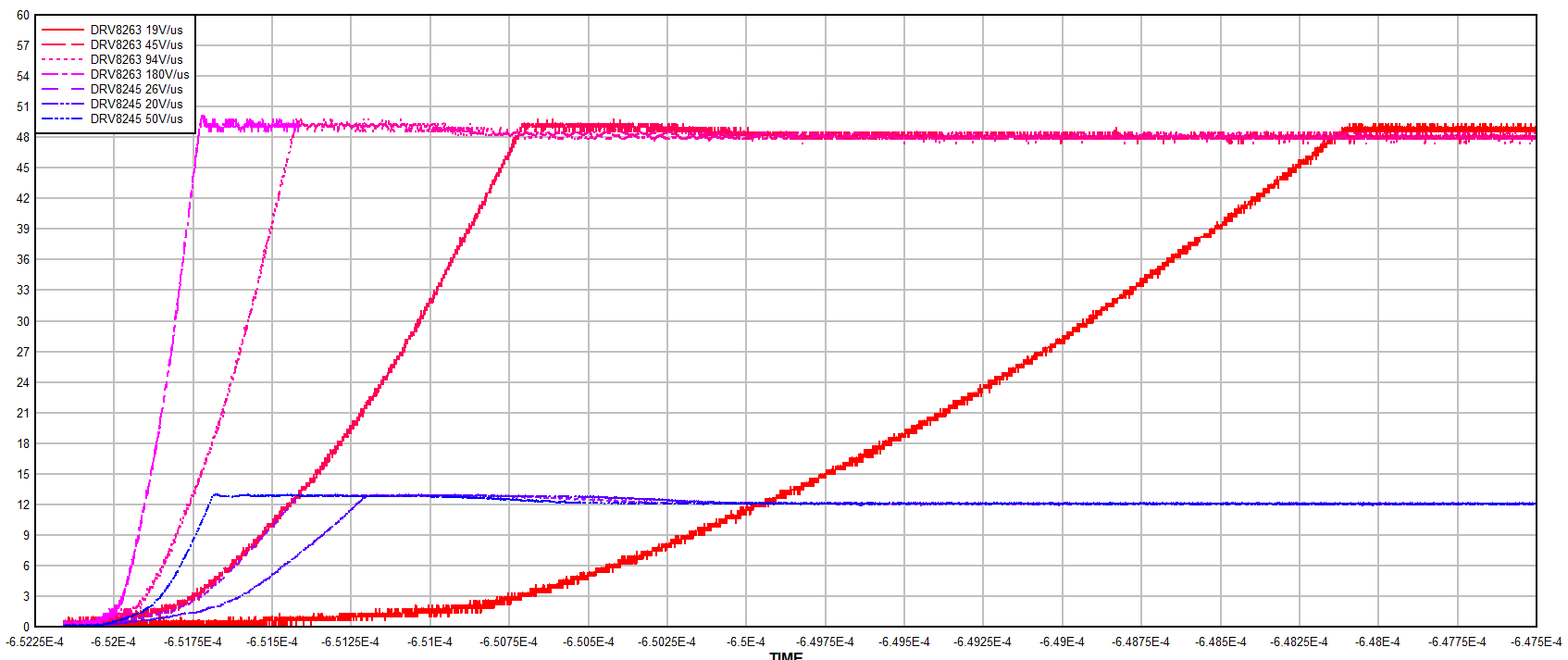Click the 12 tick label on y-axis
The height and width of the screenshot is (660, 1568).
23,504
